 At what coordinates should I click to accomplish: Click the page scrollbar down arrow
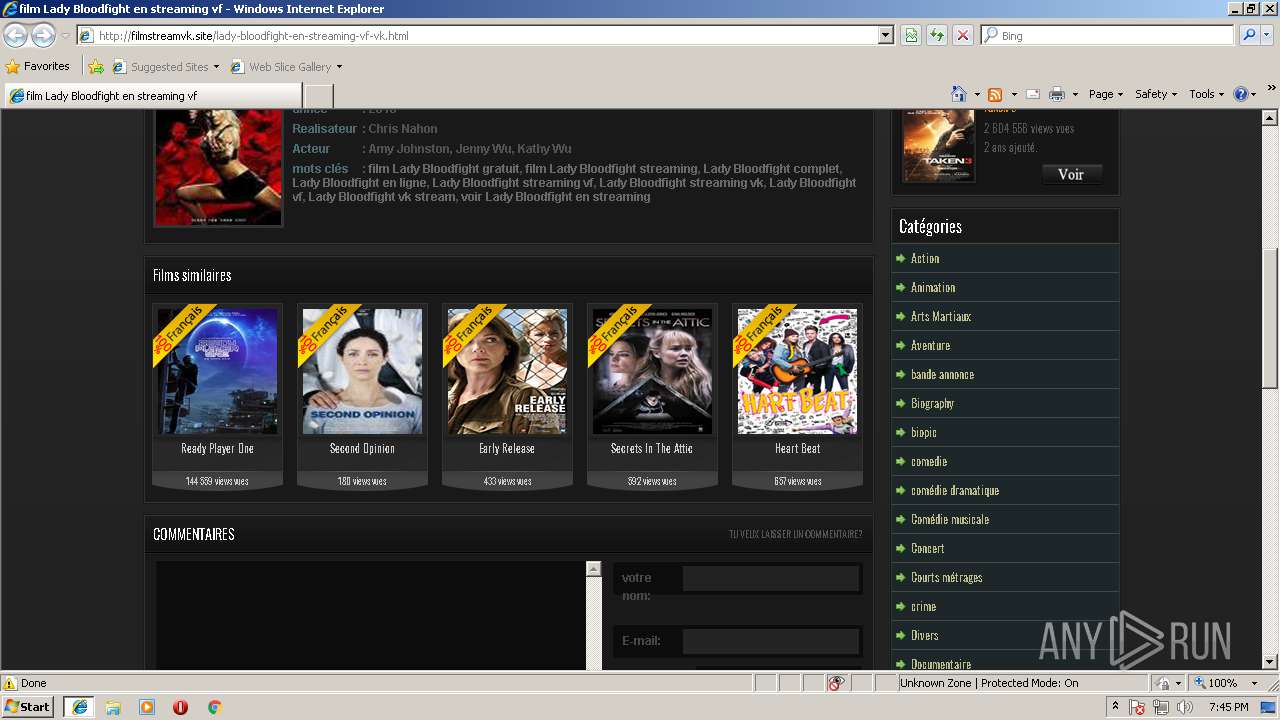(x=1270, y=661)
